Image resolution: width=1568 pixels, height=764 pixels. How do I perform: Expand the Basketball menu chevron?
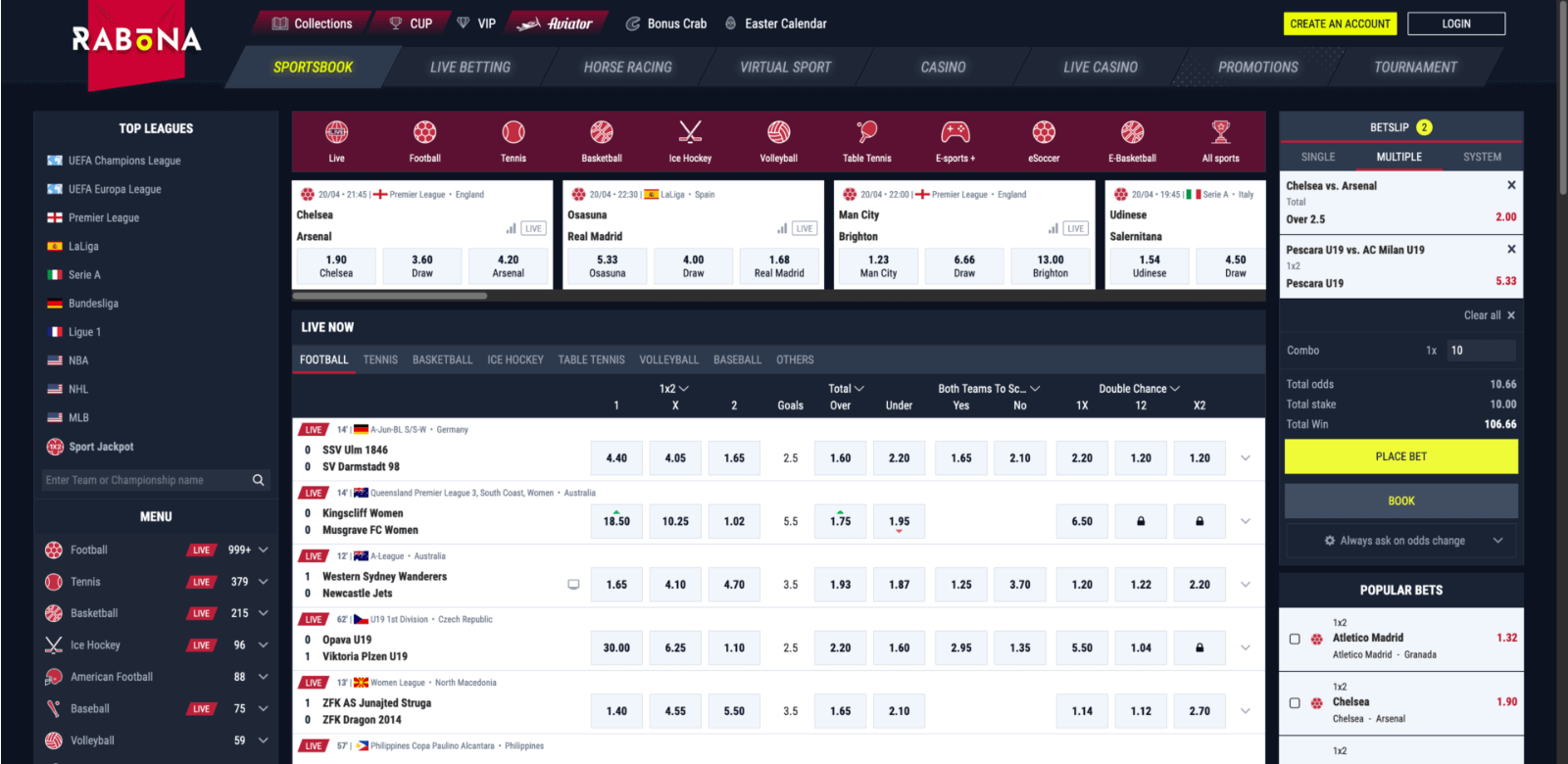pos(264,613)
